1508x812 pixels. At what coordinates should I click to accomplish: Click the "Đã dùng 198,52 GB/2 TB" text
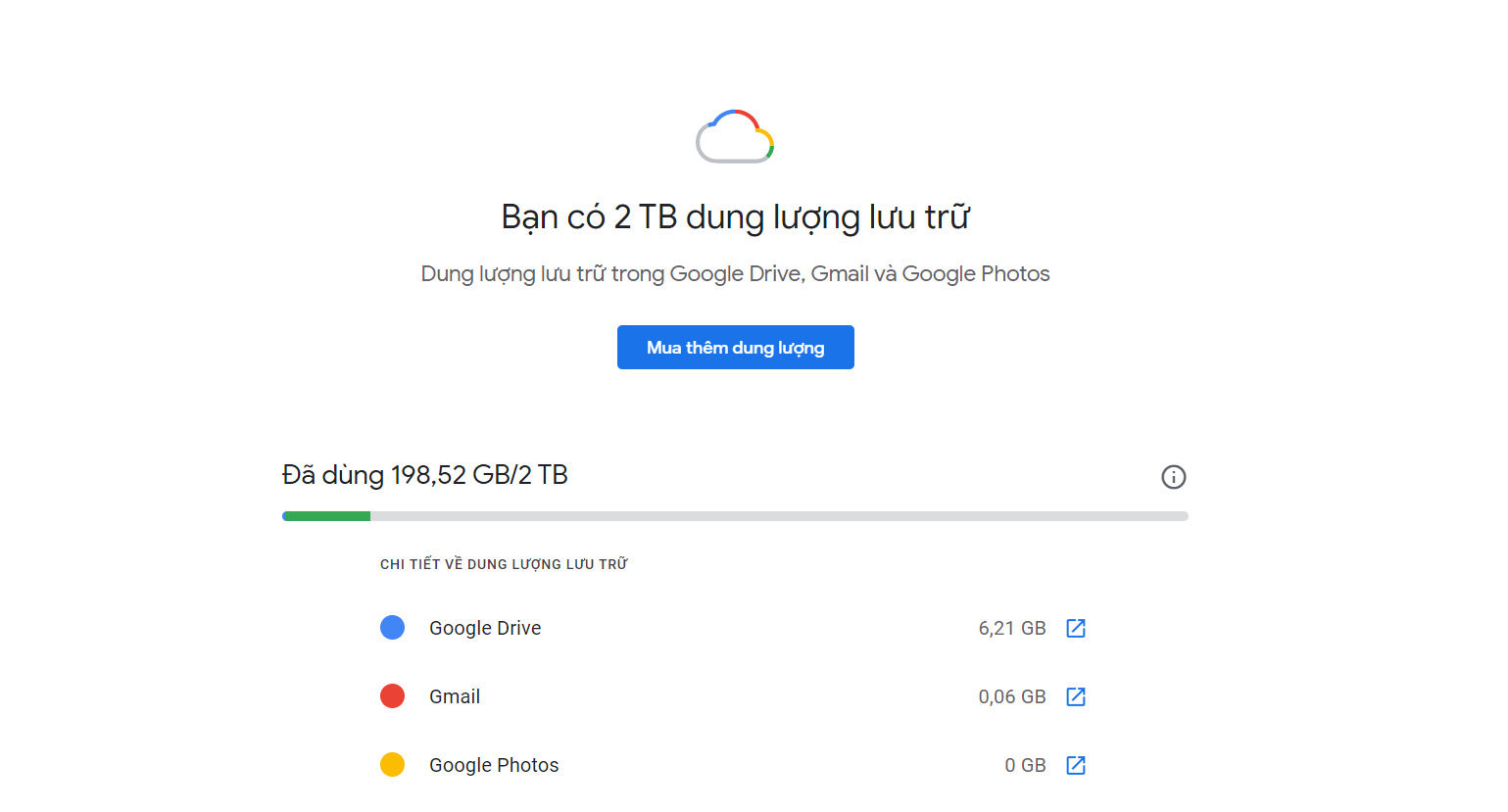click(x=425, y=475)
